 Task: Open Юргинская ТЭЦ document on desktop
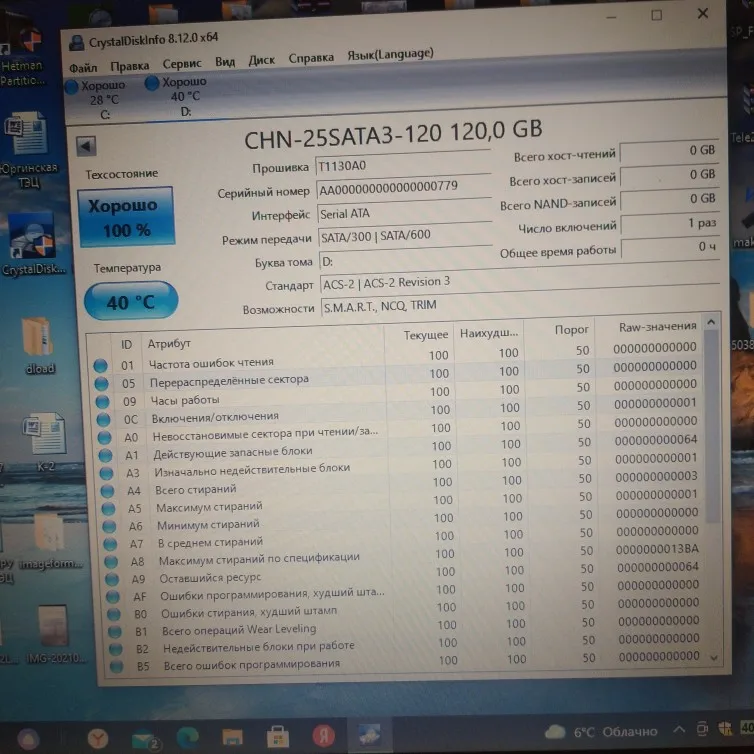click(29, 150)
